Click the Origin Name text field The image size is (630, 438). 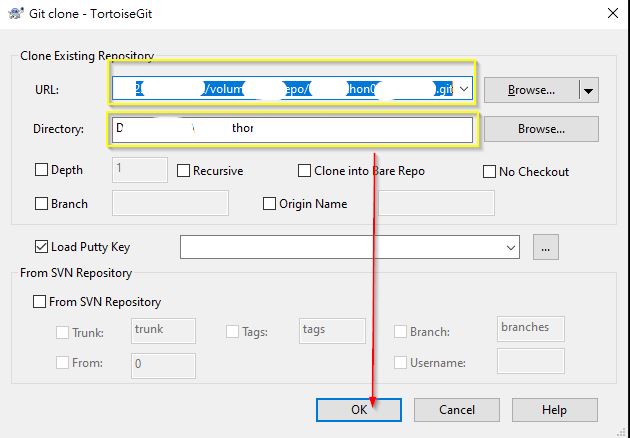[x=436, y=203]
